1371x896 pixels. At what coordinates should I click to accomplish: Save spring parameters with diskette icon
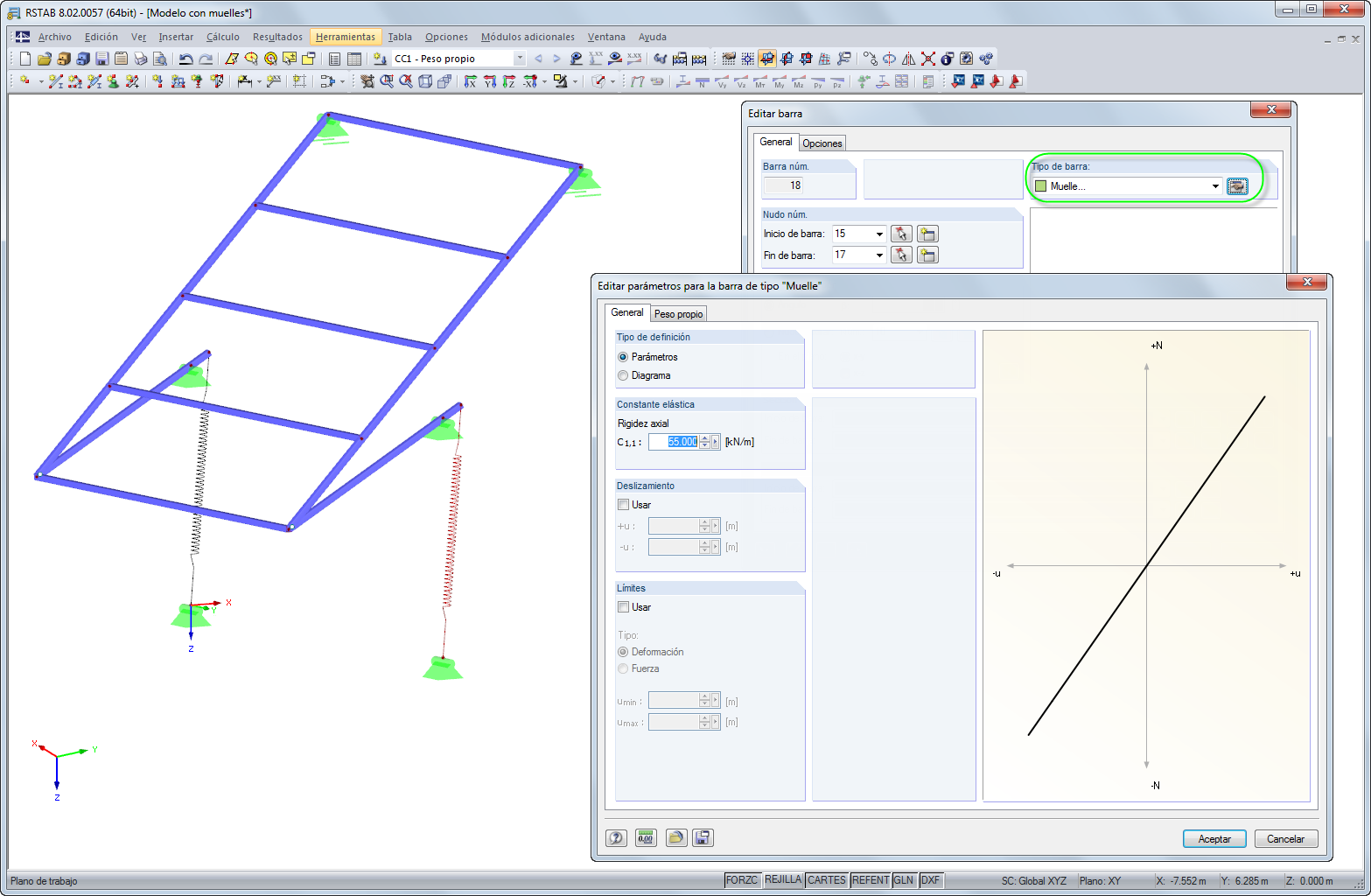702,838
